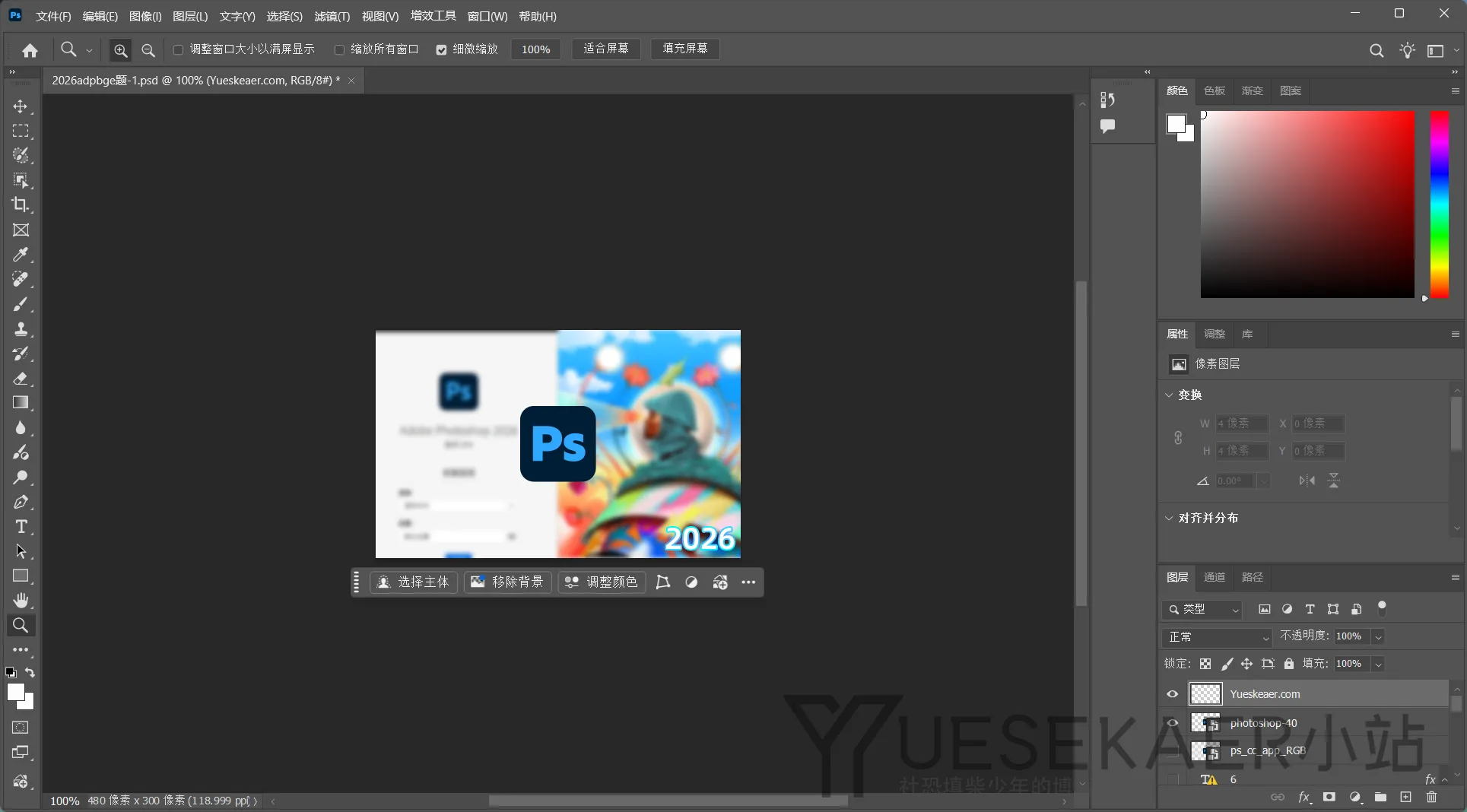Click the foreground color swatch in toolbox
Viewport: 1467px width, 812px height.
[x=16, y=691]
